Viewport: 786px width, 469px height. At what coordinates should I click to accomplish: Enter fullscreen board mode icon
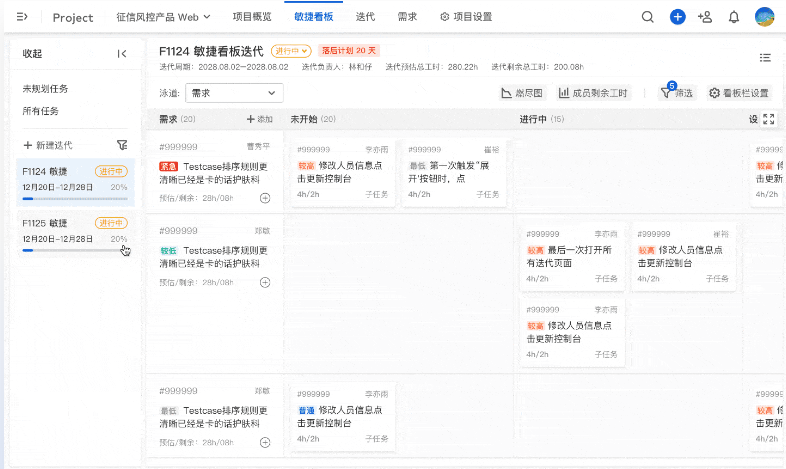click(768, 119)
